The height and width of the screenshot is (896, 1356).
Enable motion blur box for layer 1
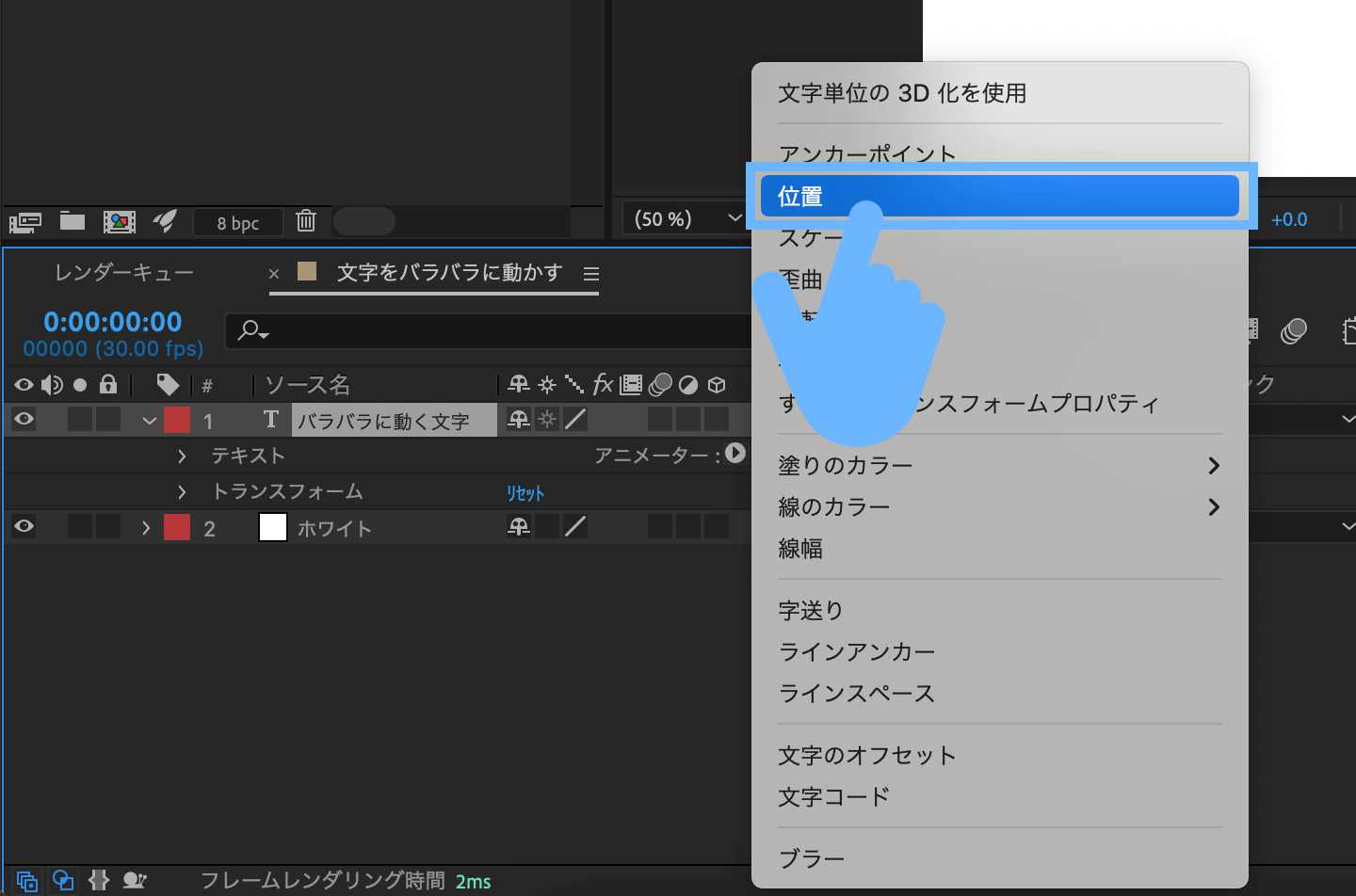pyautogui.click(x=660, y=419)
